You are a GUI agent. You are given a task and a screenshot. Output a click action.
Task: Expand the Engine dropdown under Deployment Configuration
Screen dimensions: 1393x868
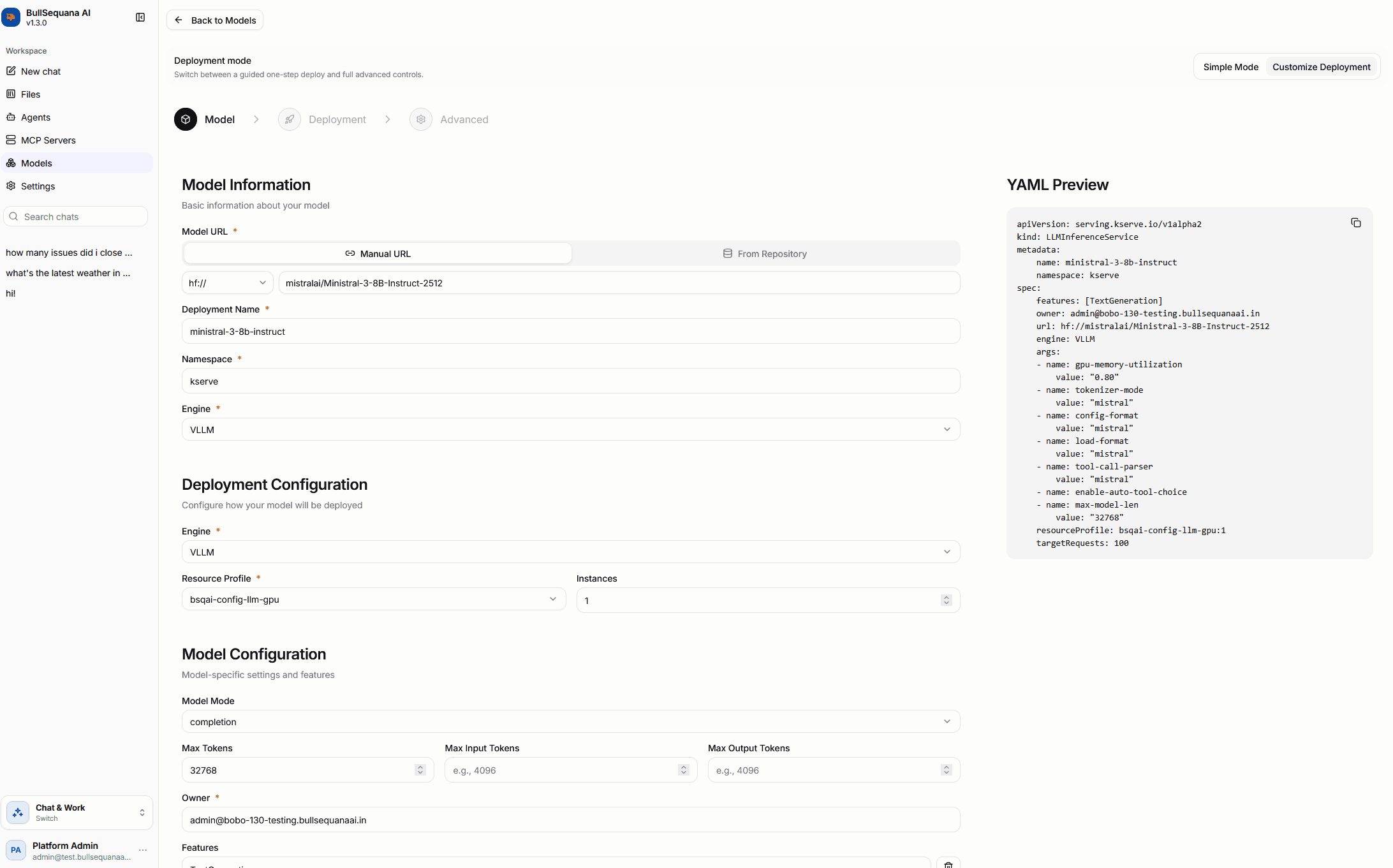pos(571,552)
